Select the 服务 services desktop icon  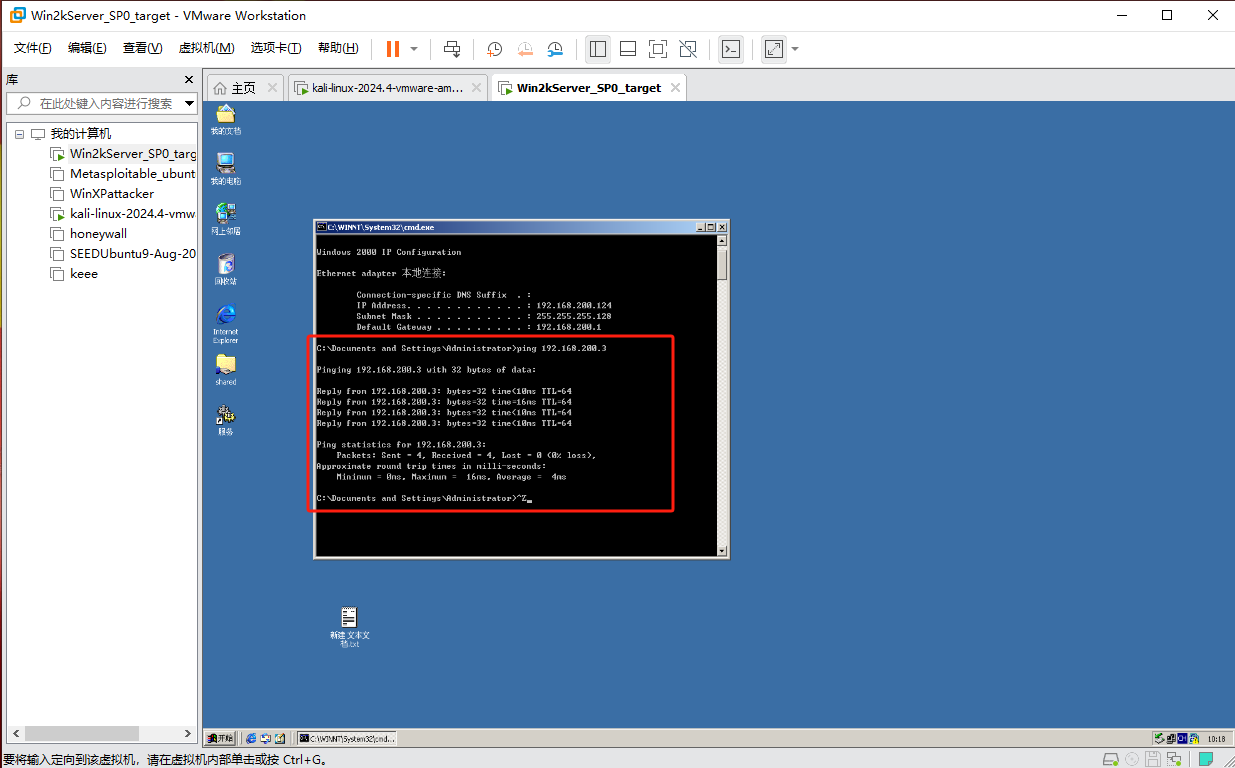[x=226, y=420]
